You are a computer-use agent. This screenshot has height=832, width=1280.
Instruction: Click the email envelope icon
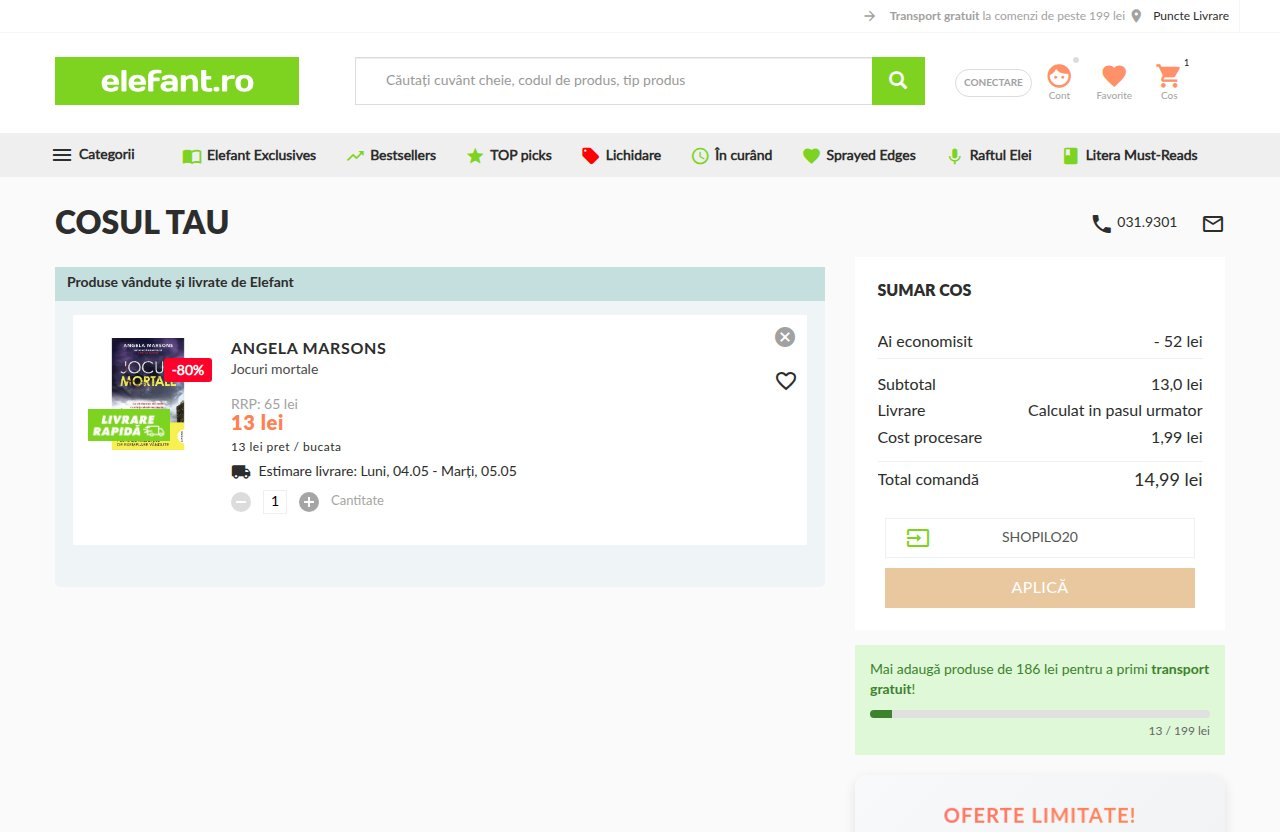pyautogui.click(x=1213, y=224)
